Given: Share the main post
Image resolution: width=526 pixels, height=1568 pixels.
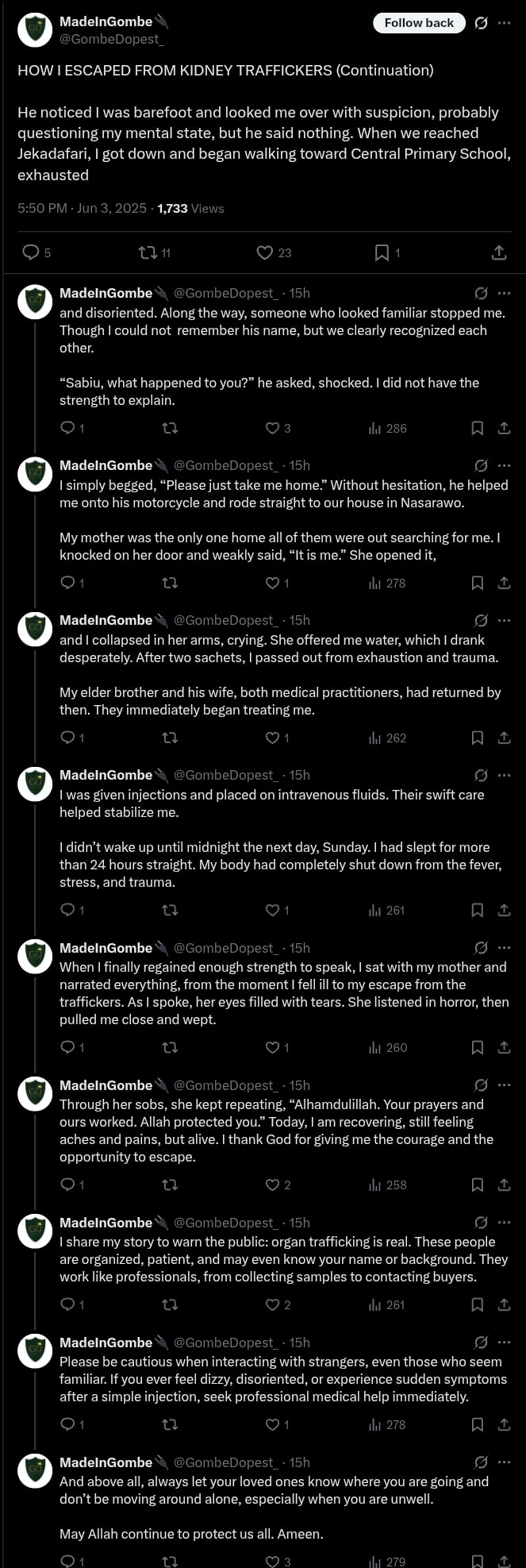Looking at the screenshot, I should pyautogui.click(x=499, y=252).
